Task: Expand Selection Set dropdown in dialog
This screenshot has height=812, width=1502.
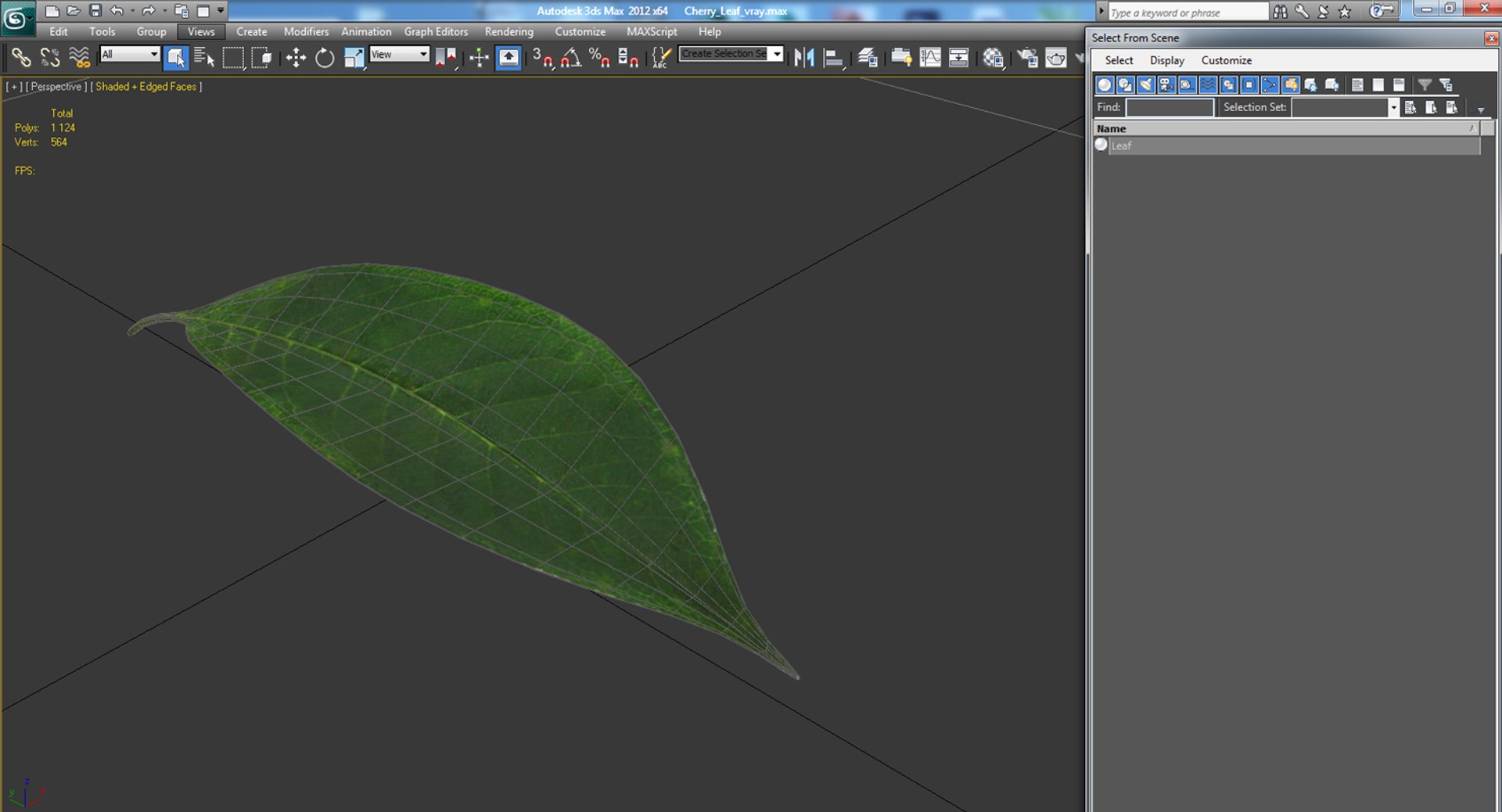Action: (1392, 108)
